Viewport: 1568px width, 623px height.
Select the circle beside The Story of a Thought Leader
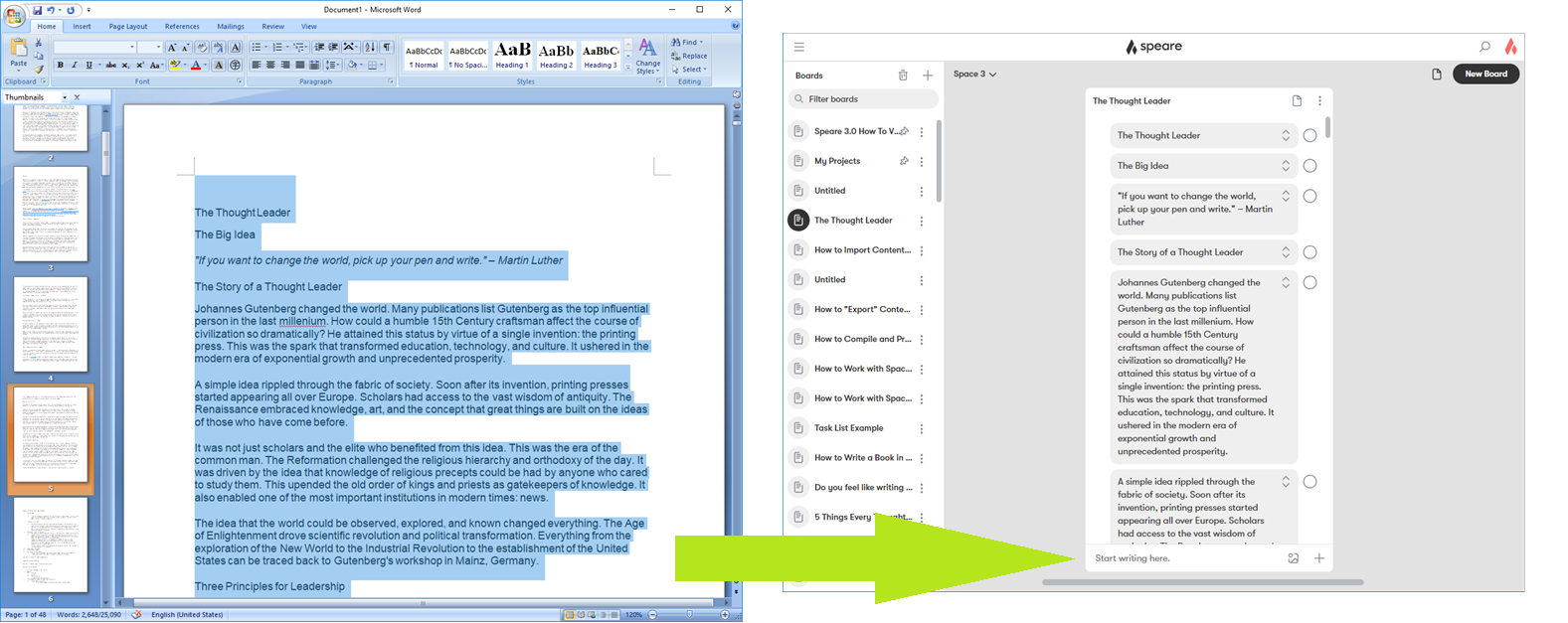1309,252
